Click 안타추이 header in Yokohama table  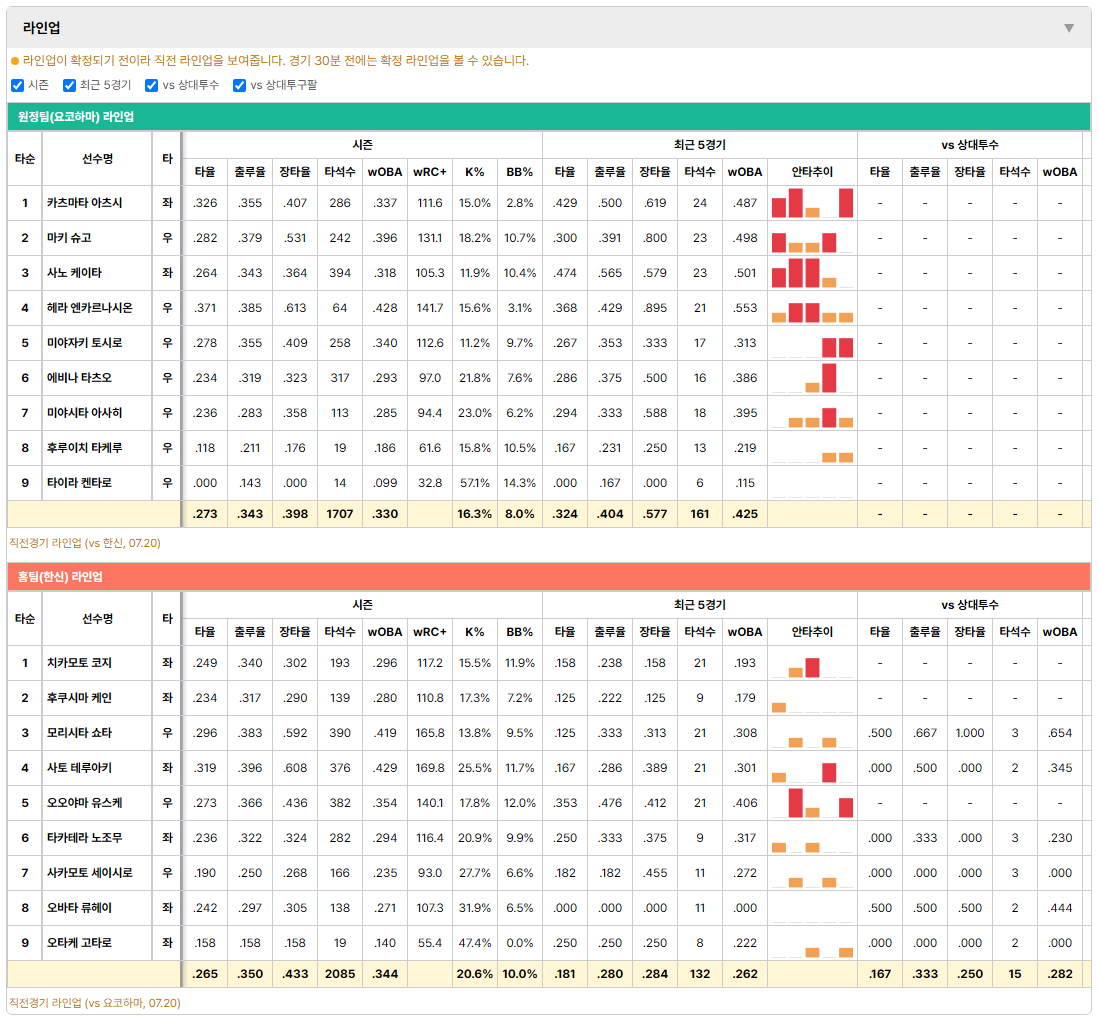(812, 172)
